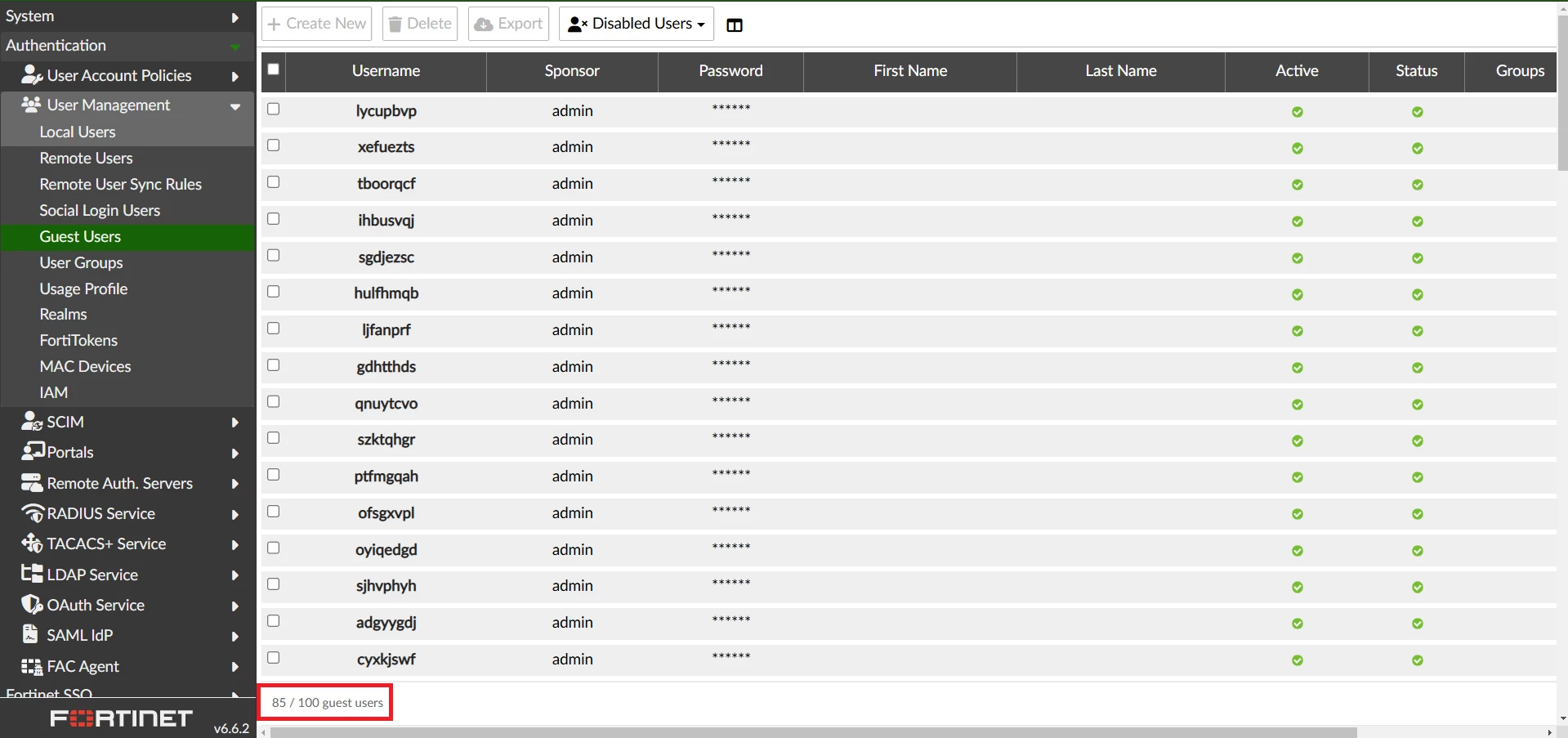
Task: Expand User Account Policies arrow
Action: (x=235, y=77)
